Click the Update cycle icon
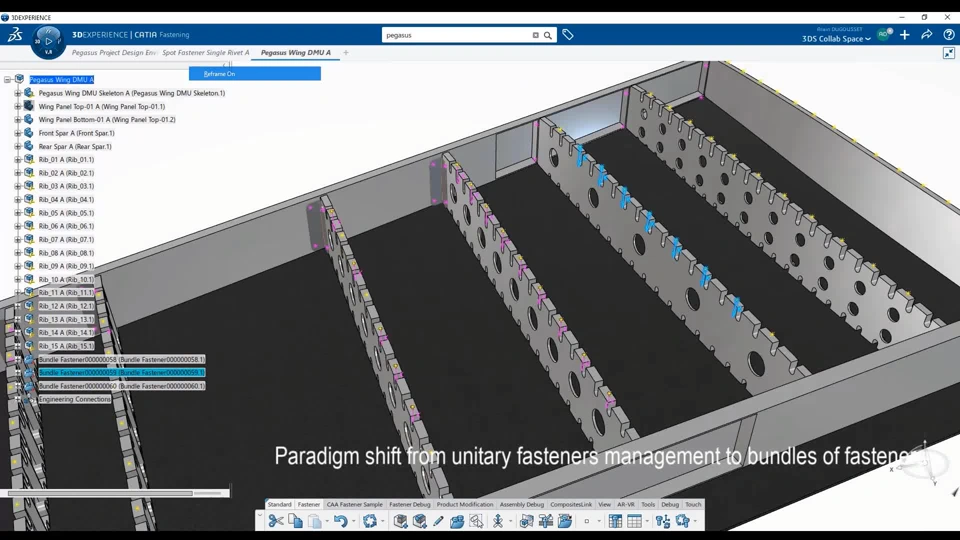The height and width of the screenshot is (540, 960). coord(369,521)
